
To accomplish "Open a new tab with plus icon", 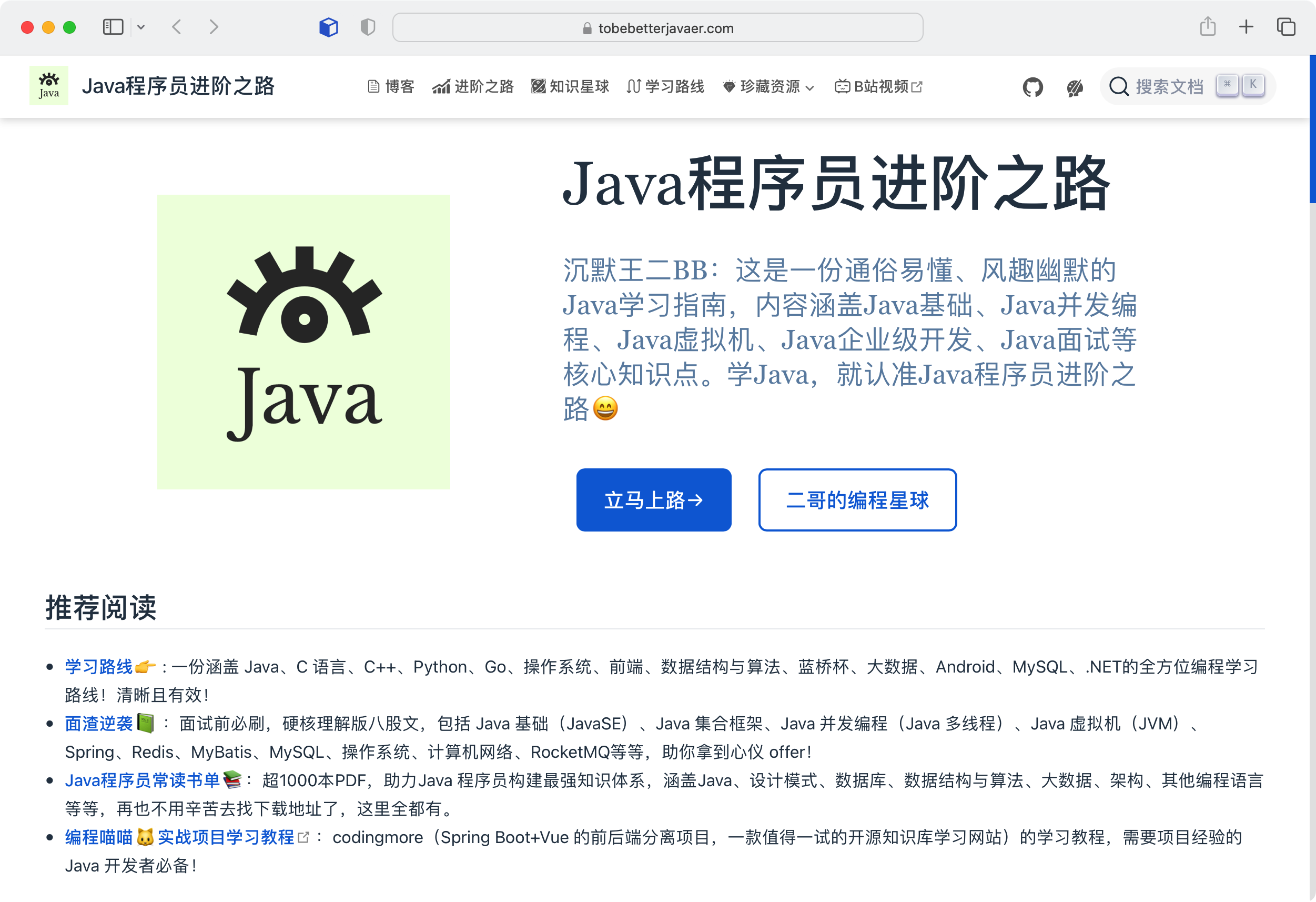I will coord(1247,27).
